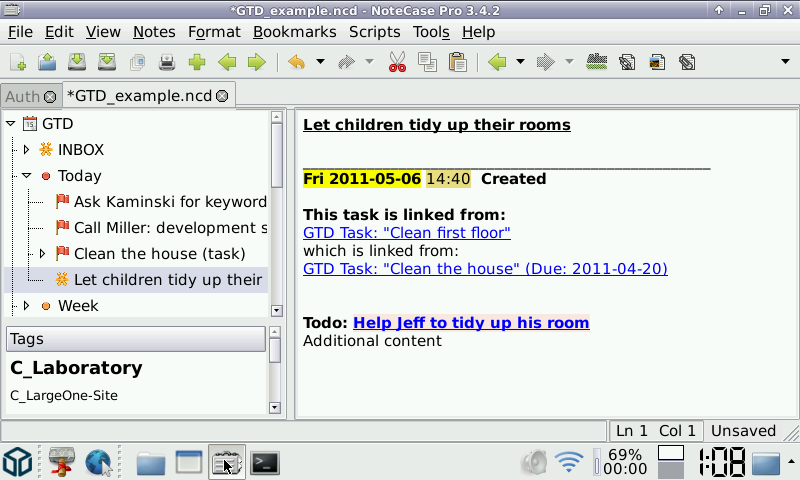Click the New document toolbar icon
Screen dimensions: 800x480
coord(18,62)
